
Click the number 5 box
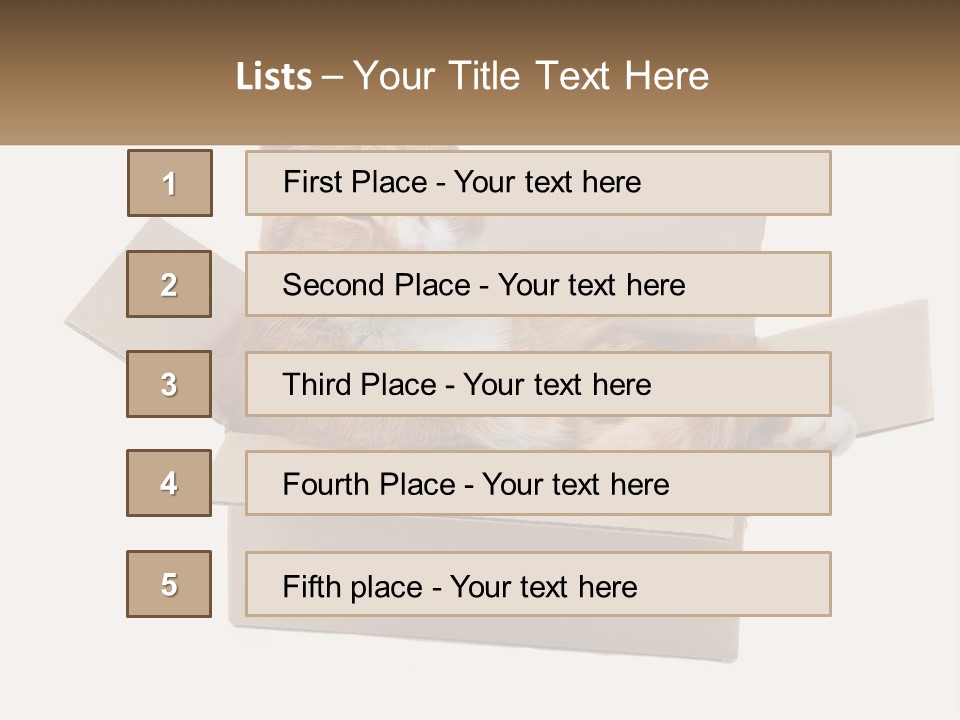[x=169, y=584]
